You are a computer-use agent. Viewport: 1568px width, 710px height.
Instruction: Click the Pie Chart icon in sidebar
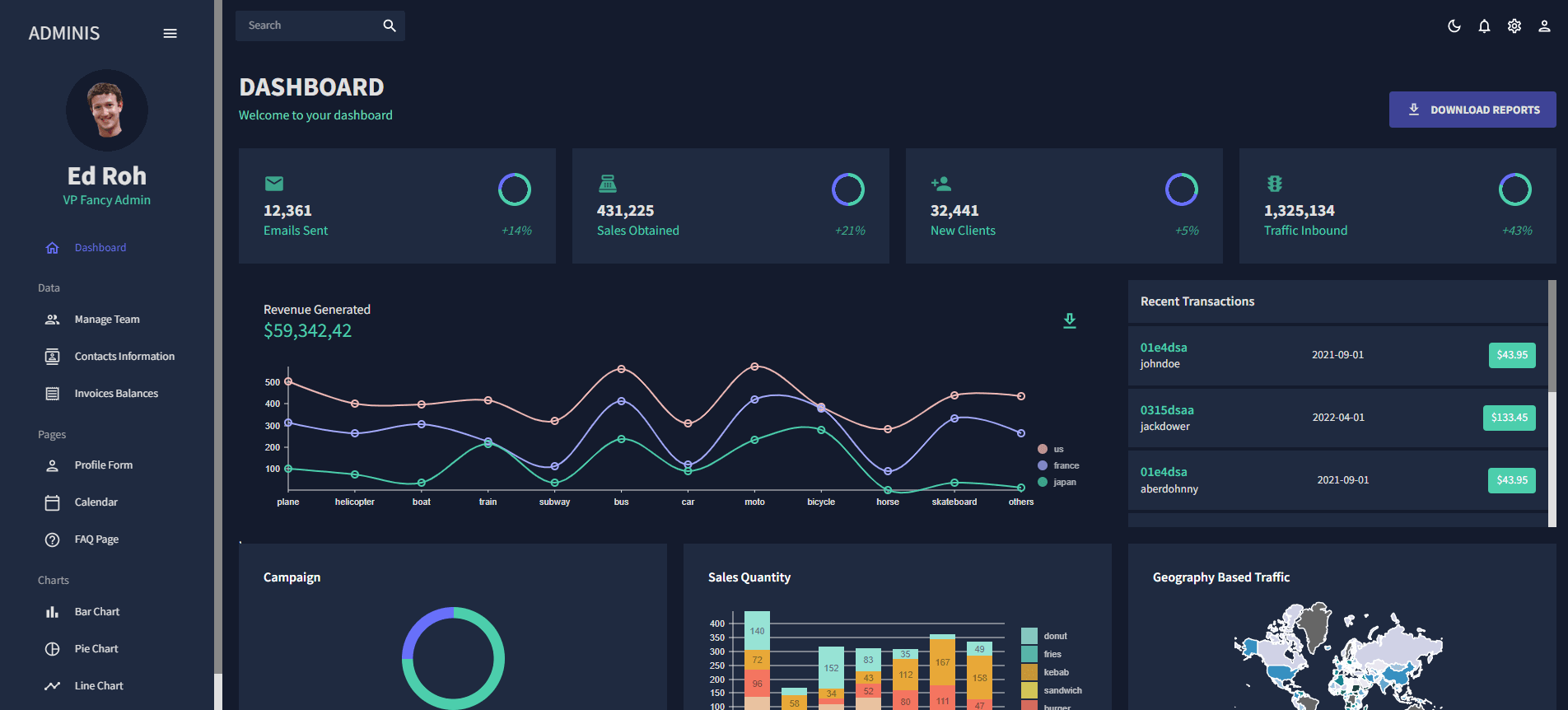pos(53,649)
